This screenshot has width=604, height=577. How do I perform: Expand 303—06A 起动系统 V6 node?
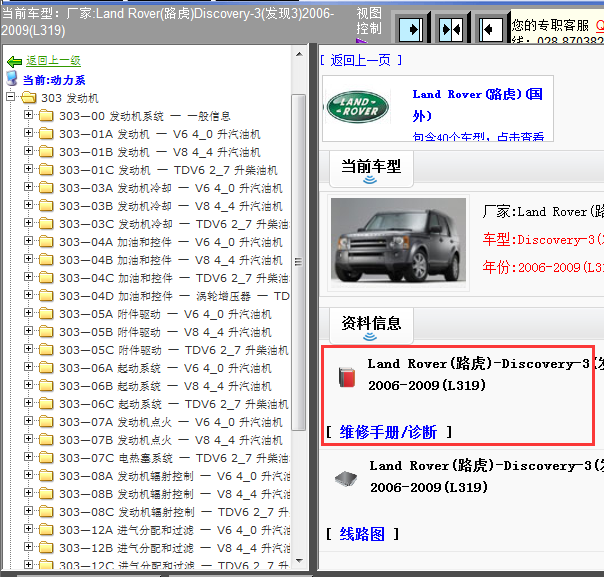click(28, 367)
